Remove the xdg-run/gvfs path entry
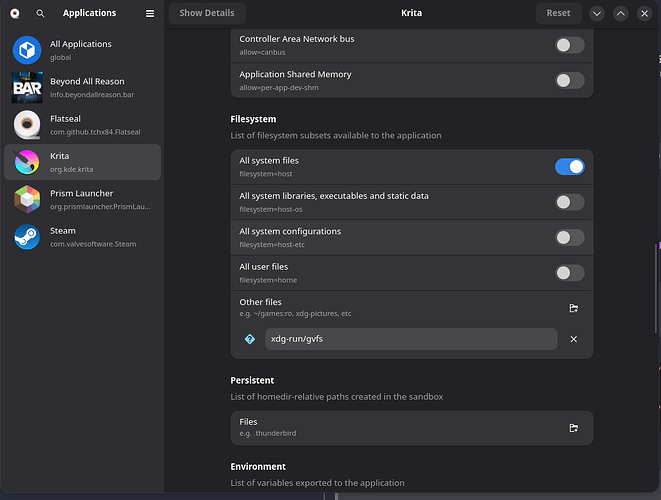 [x=574, y=339]
